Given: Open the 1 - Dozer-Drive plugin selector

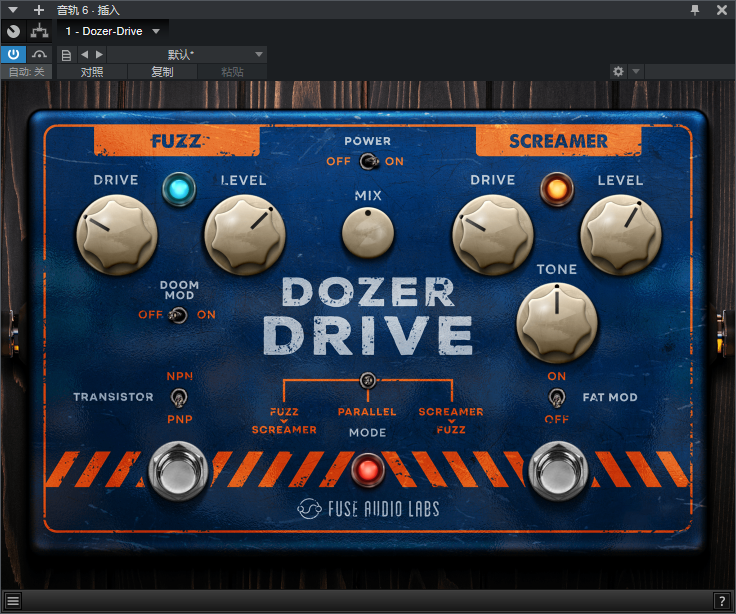Looking at the screenshot, I should point(113,31).
